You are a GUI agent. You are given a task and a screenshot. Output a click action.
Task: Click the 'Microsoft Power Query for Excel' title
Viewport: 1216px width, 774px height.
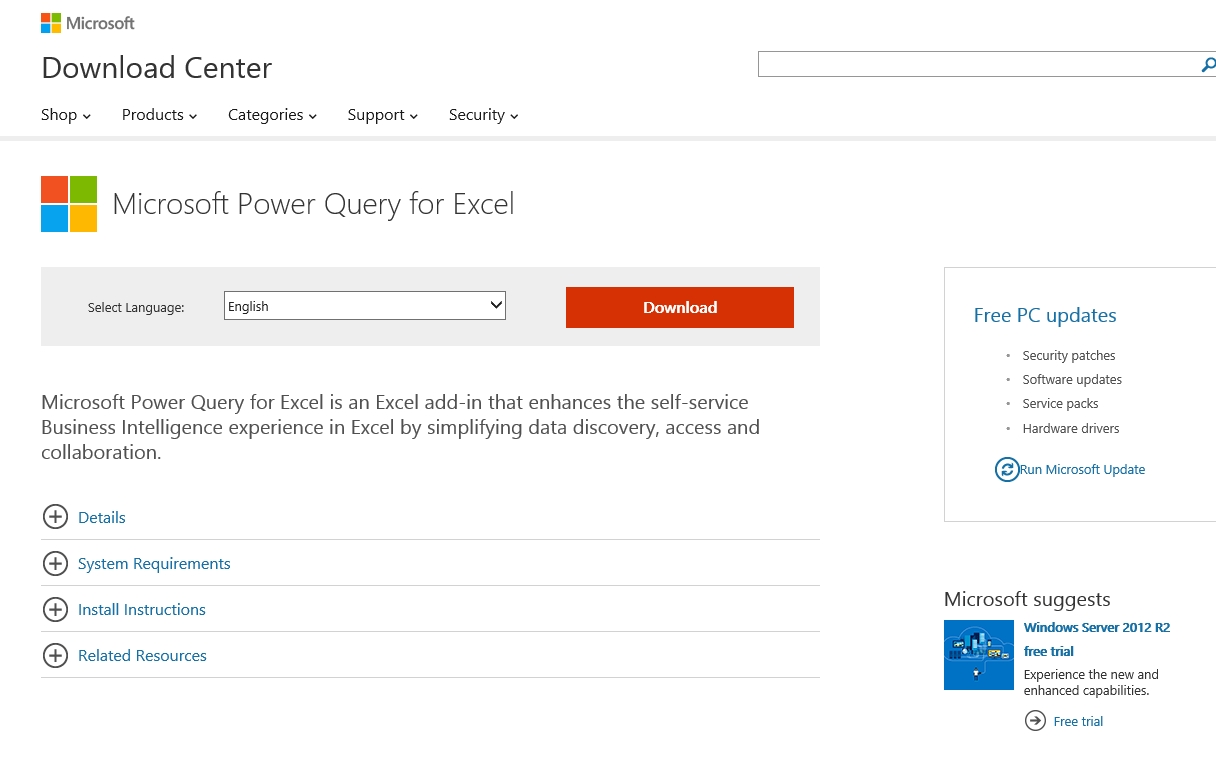pyautogui.click(x=313, y=204)
